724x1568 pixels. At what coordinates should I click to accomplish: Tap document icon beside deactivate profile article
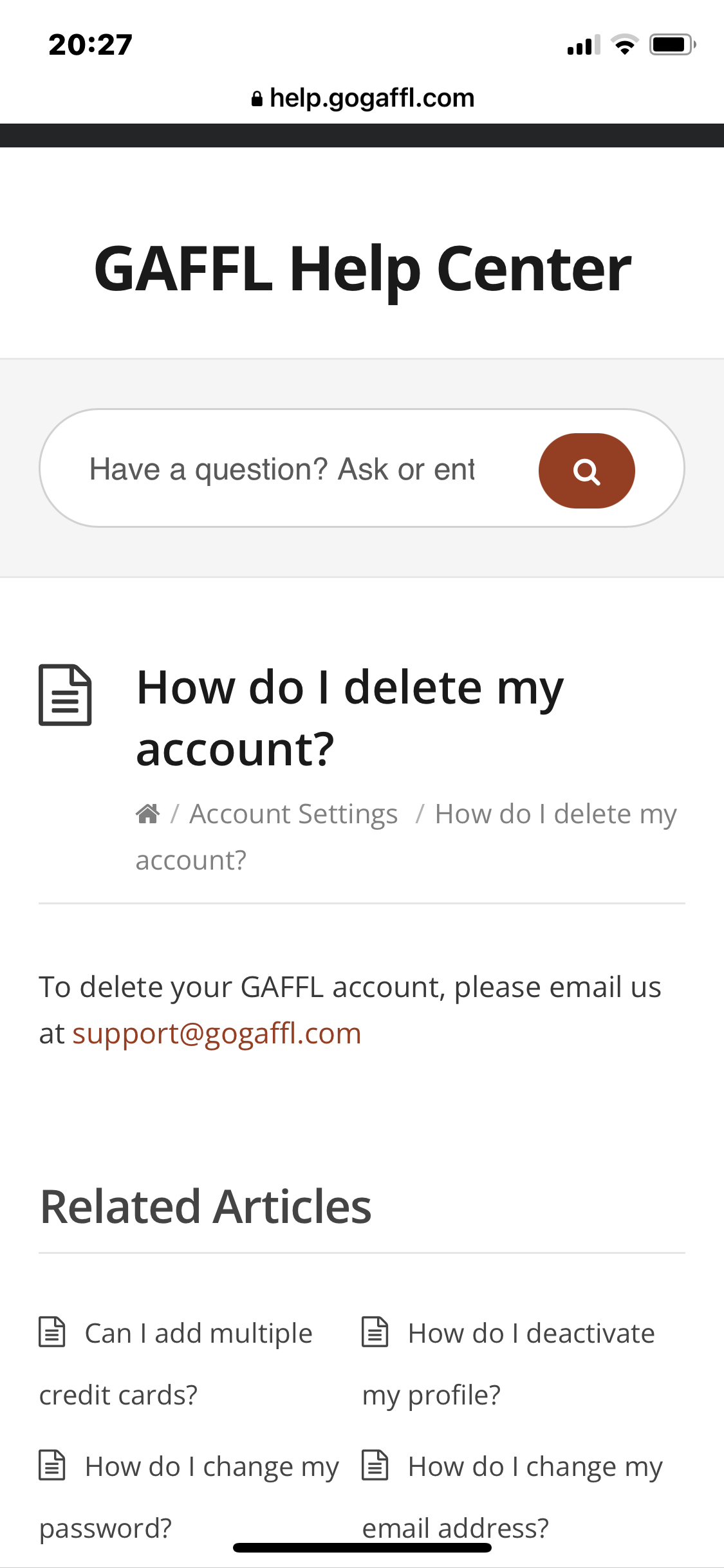[375, 1332]
